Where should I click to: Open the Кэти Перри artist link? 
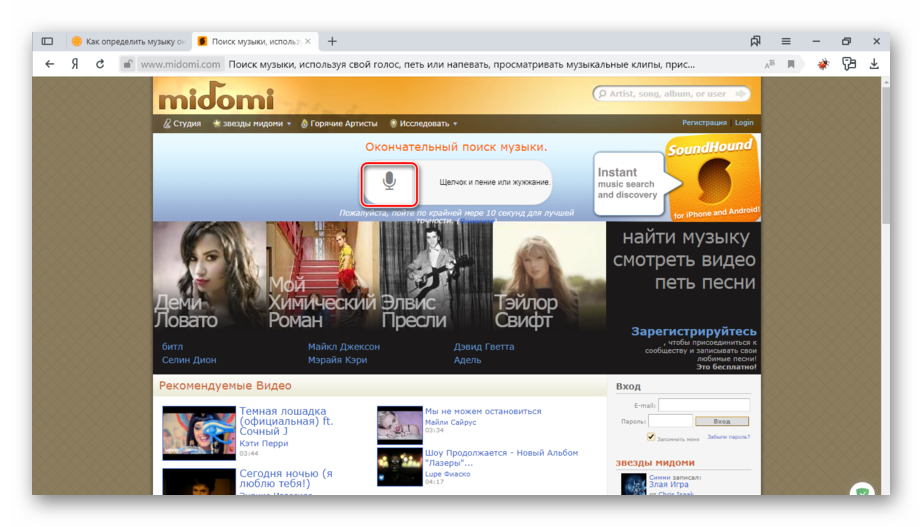tap(263, 443)
